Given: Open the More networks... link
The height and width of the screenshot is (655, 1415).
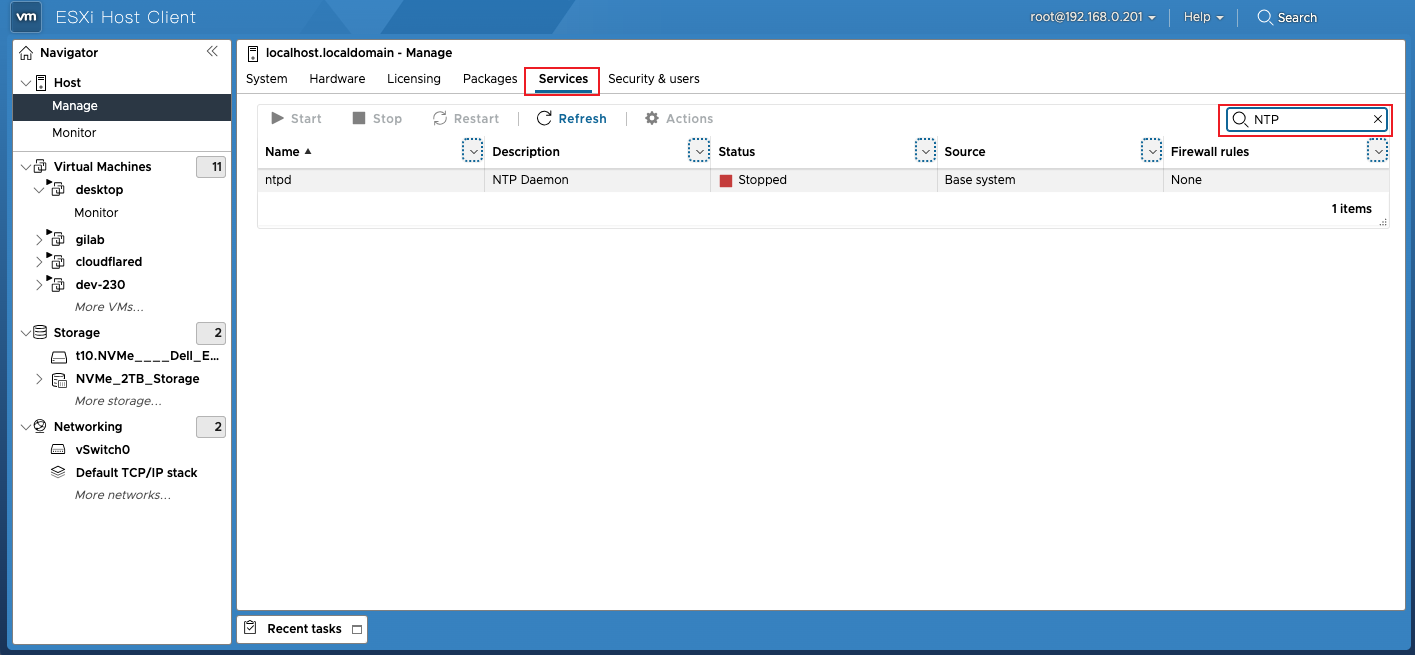Looking at the screenshot, I should point(123,495).
